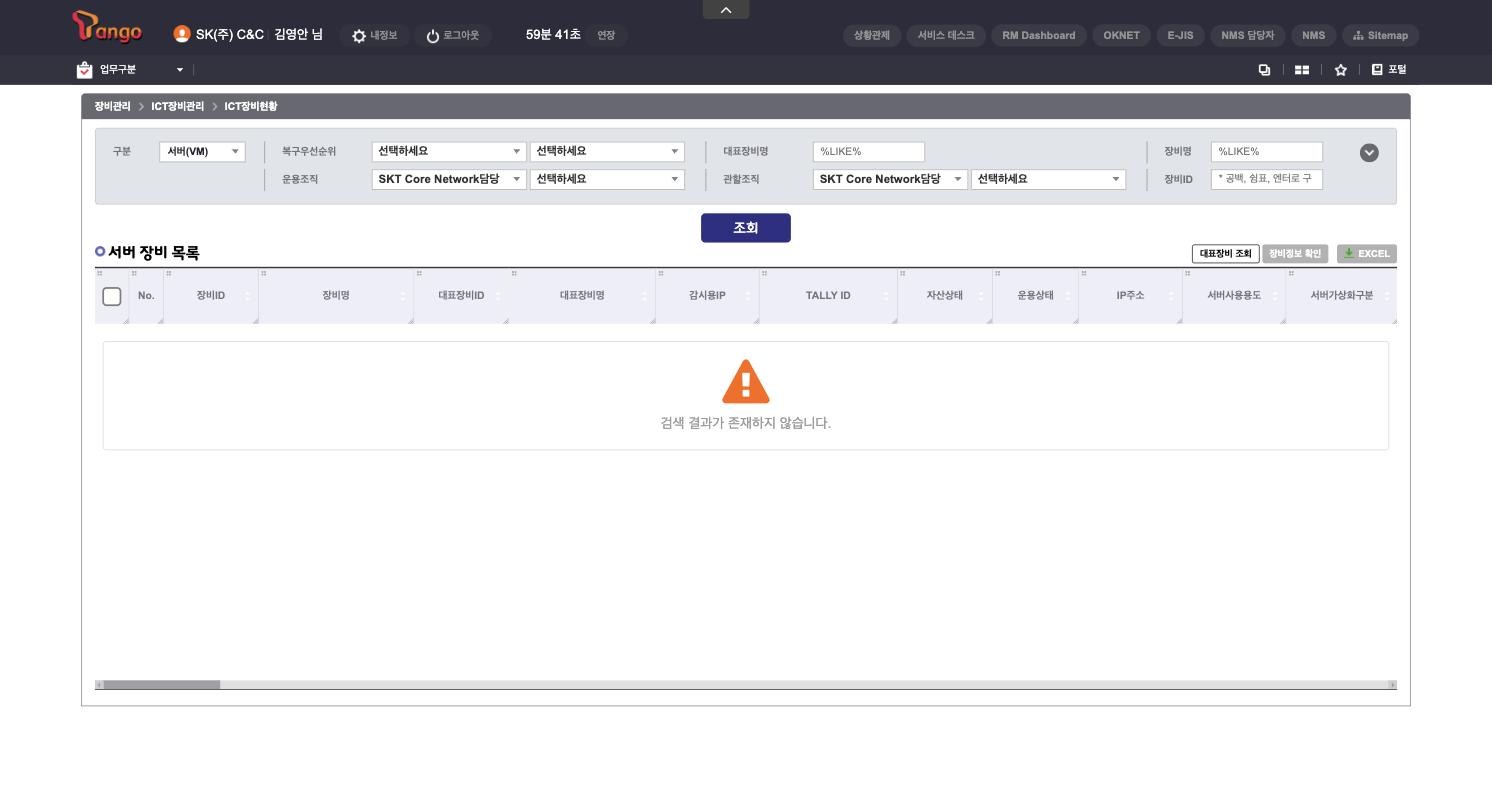Click the horizontal scrollbar thumb
The height and width of the screenshot is (812, 1492).
162,685
